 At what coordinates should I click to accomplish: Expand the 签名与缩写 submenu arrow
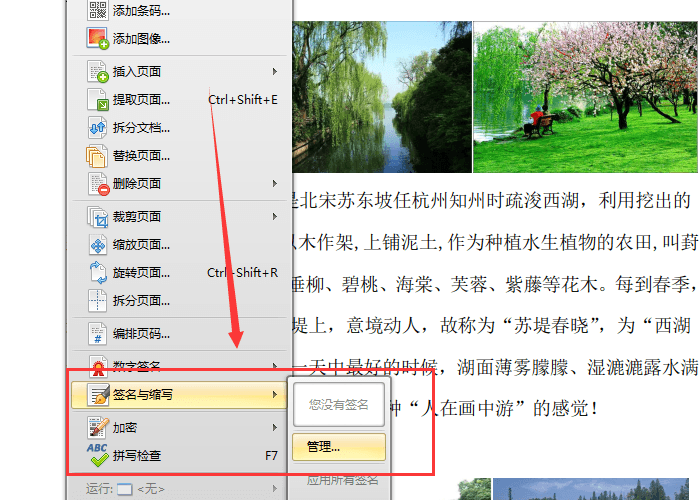pos(275,395)
